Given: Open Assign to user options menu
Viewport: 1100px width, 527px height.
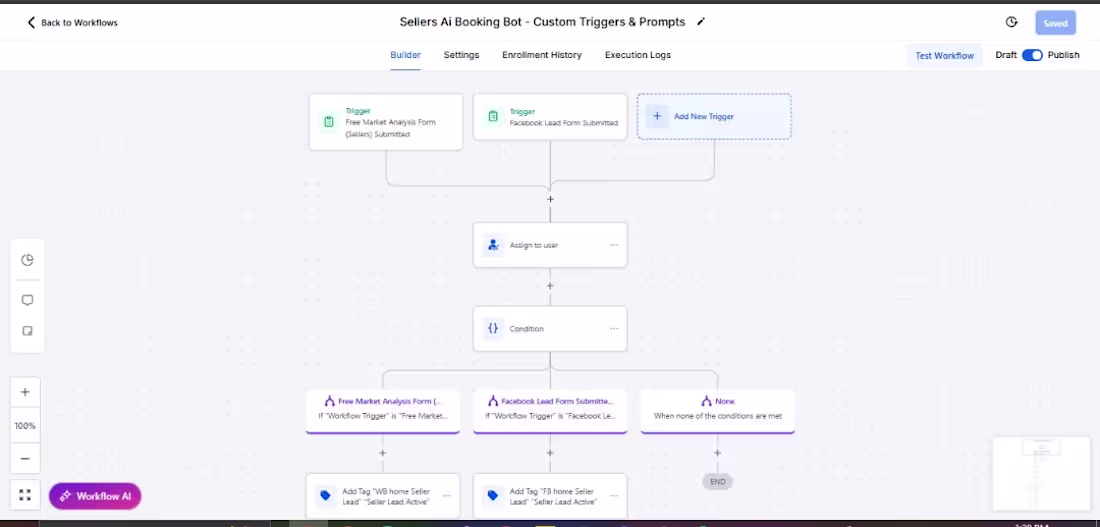Looking at the screenshot, I should [614, 245].
